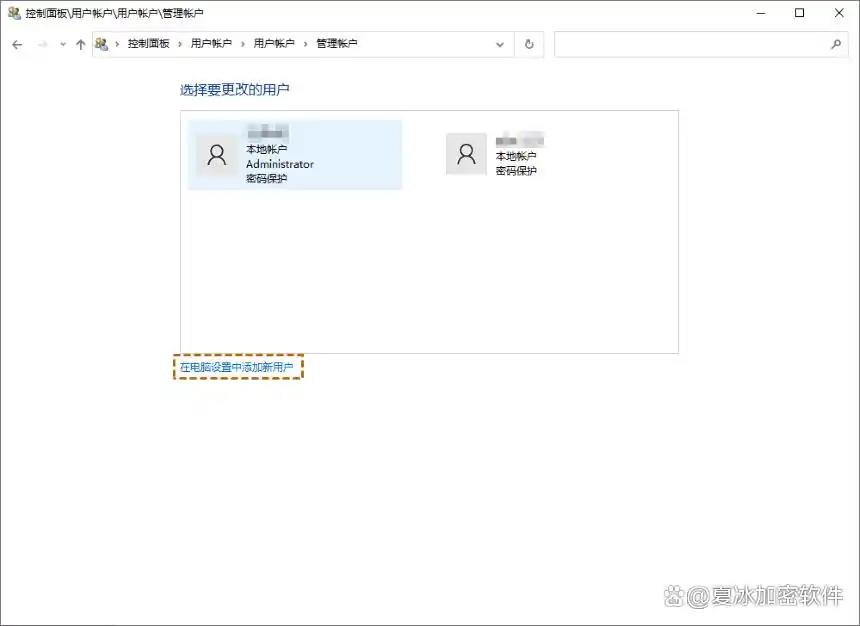This screenshot has height=626, width=860.
Task: Select 管理帐户 in the breadcrumb path
Action: (x=337, y=43)
